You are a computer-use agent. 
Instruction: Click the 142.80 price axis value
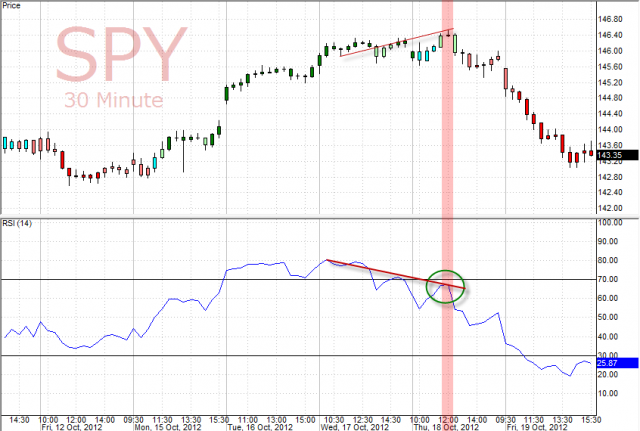[610, 177]
